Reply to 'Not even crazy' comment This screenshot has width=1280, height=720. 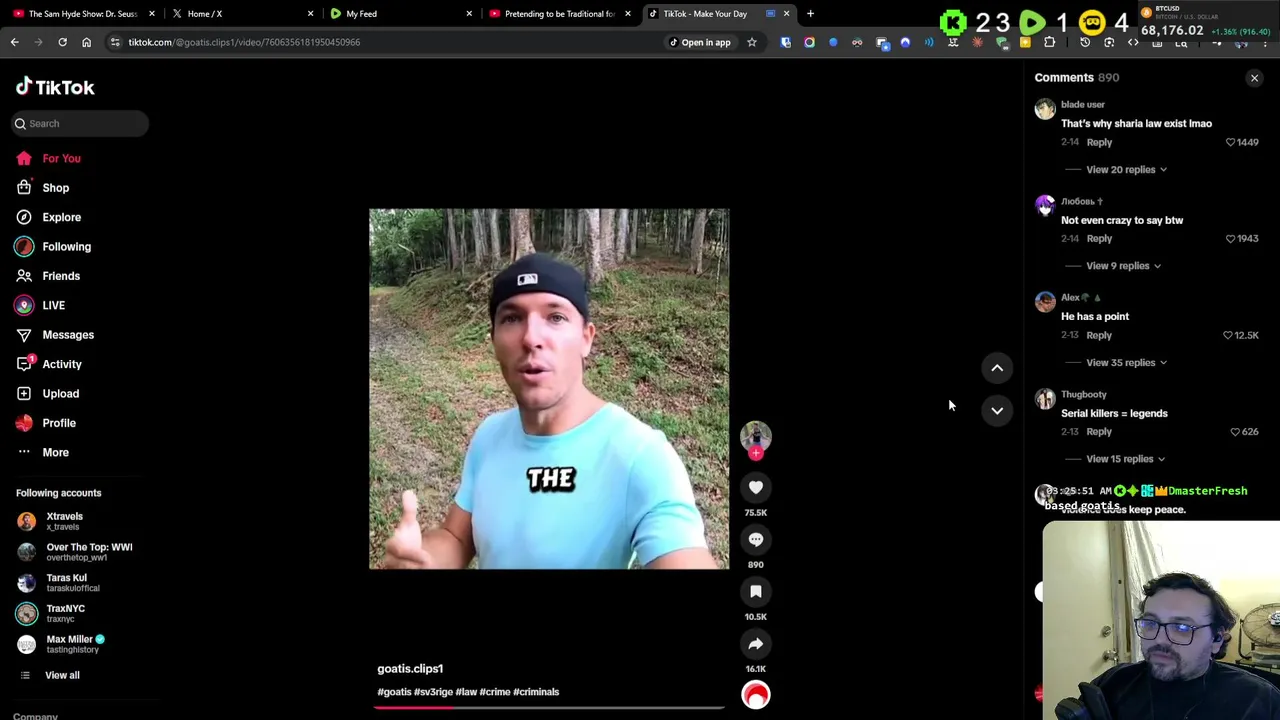[x=1099, y=239]
